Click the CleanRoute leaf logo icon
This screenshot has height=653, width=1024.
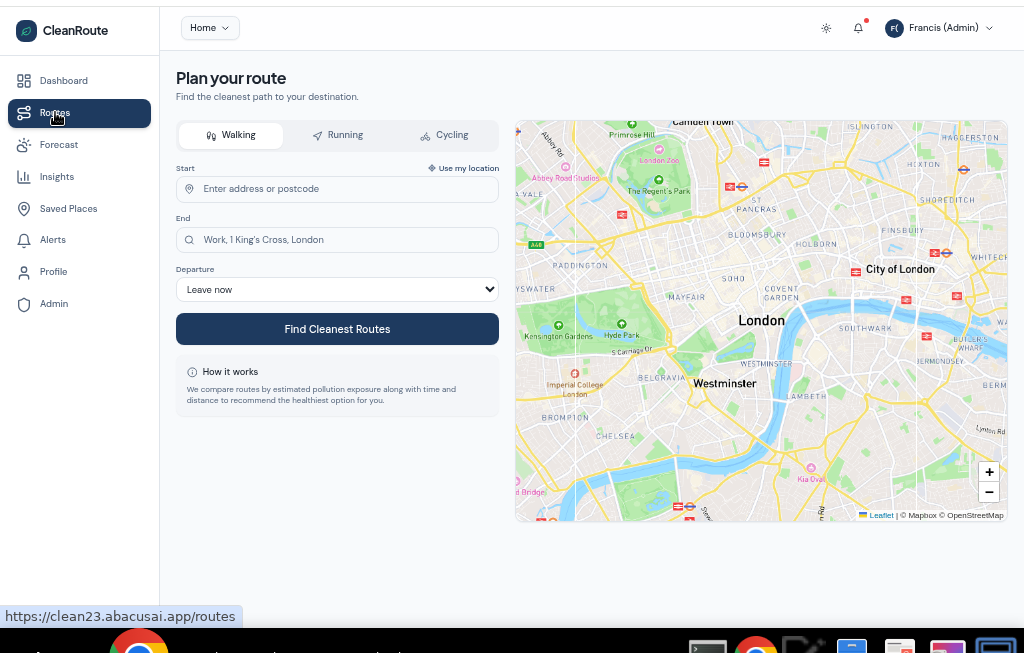[x=26, y=31]
